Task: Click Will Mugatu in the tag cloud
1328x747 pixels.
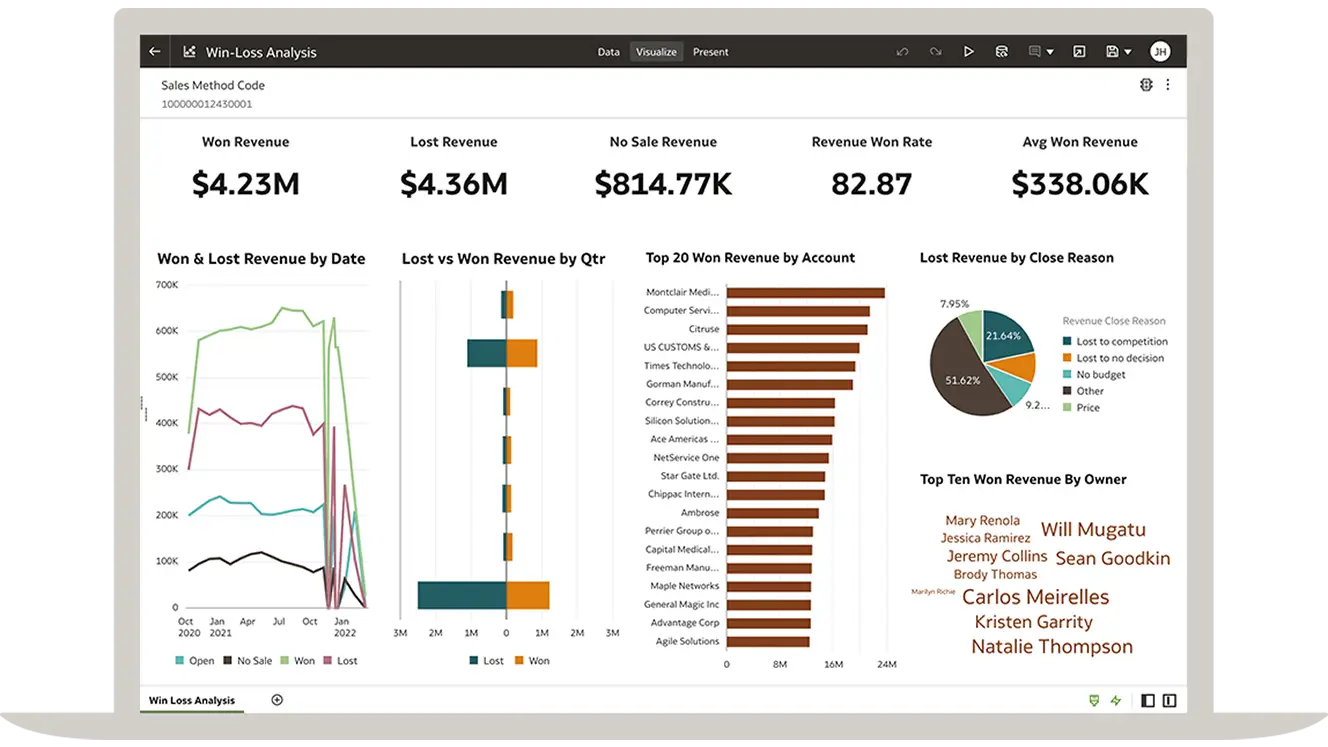Action: tap(1093, 530)
